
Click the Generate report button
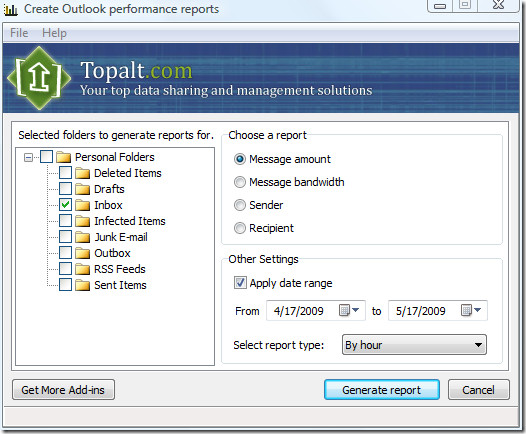[x=382, y=390]
